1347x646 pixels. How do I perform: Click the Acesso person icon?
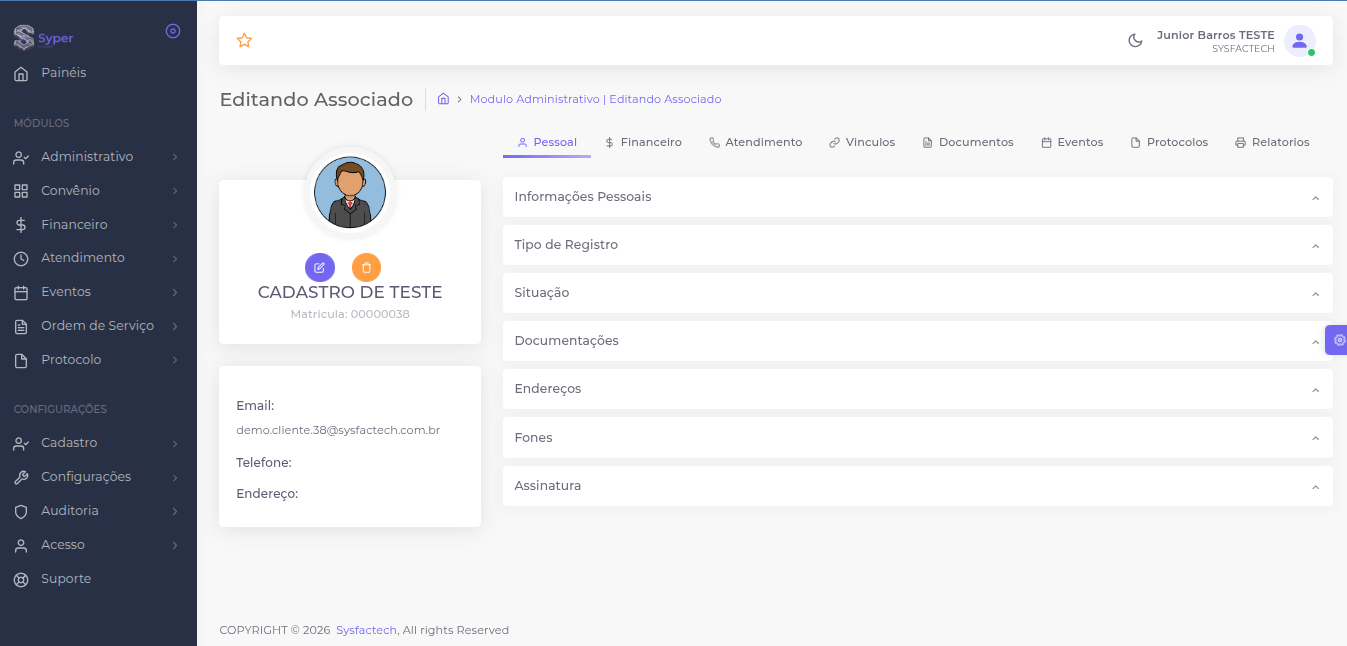[x=21, y=545]
